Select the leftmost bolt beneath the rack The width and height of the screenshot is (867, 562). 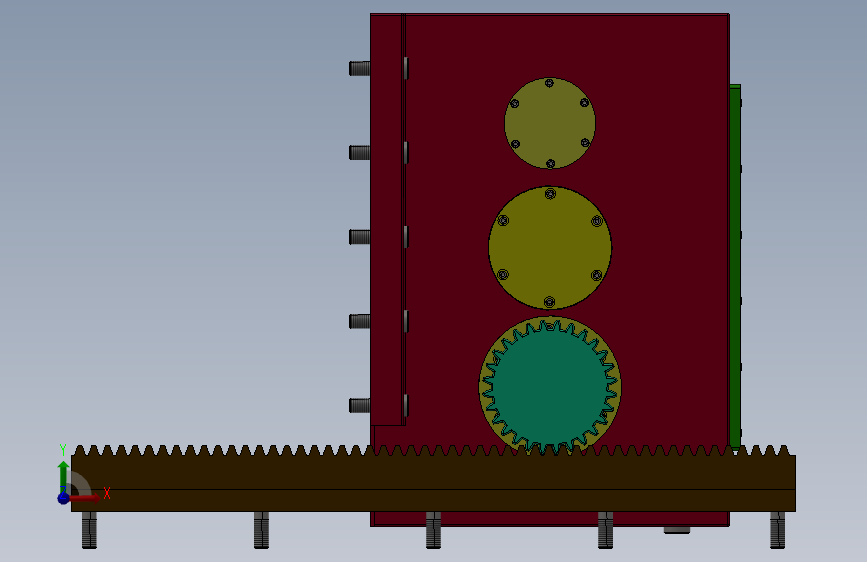(x=90, y=530)
